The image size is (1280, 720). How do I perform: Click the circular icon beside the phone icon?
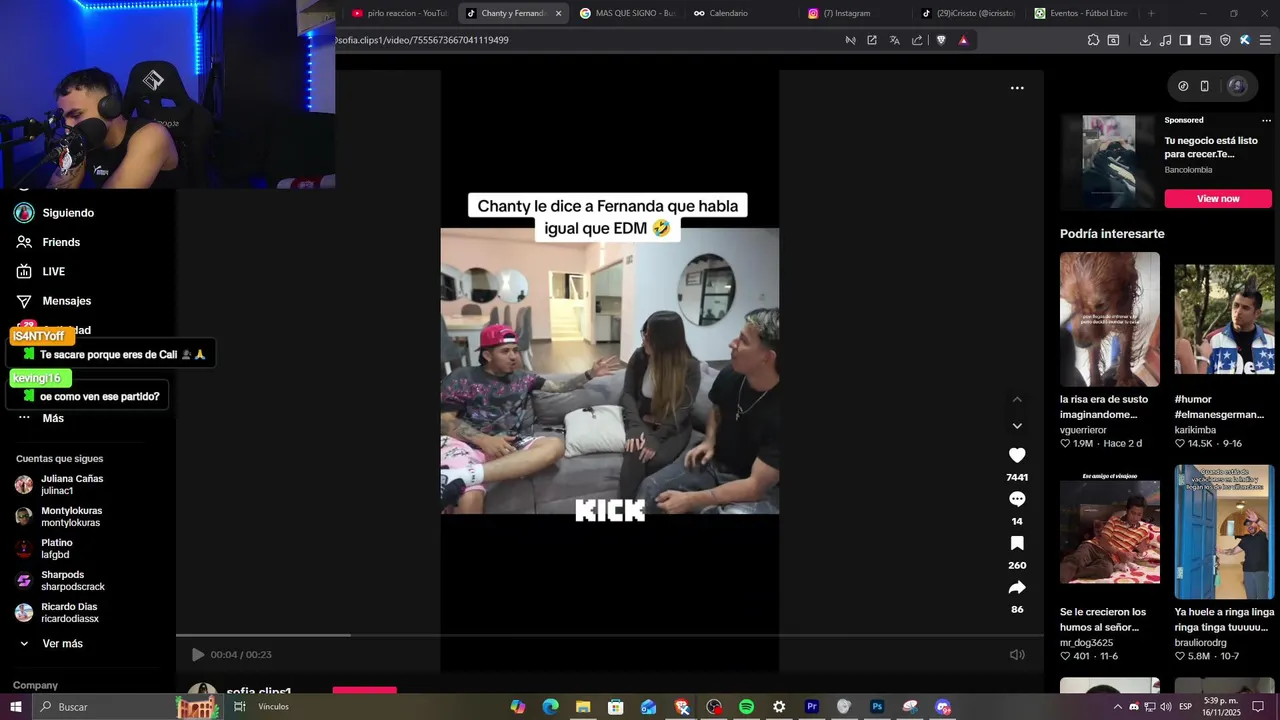point(1183,86)
